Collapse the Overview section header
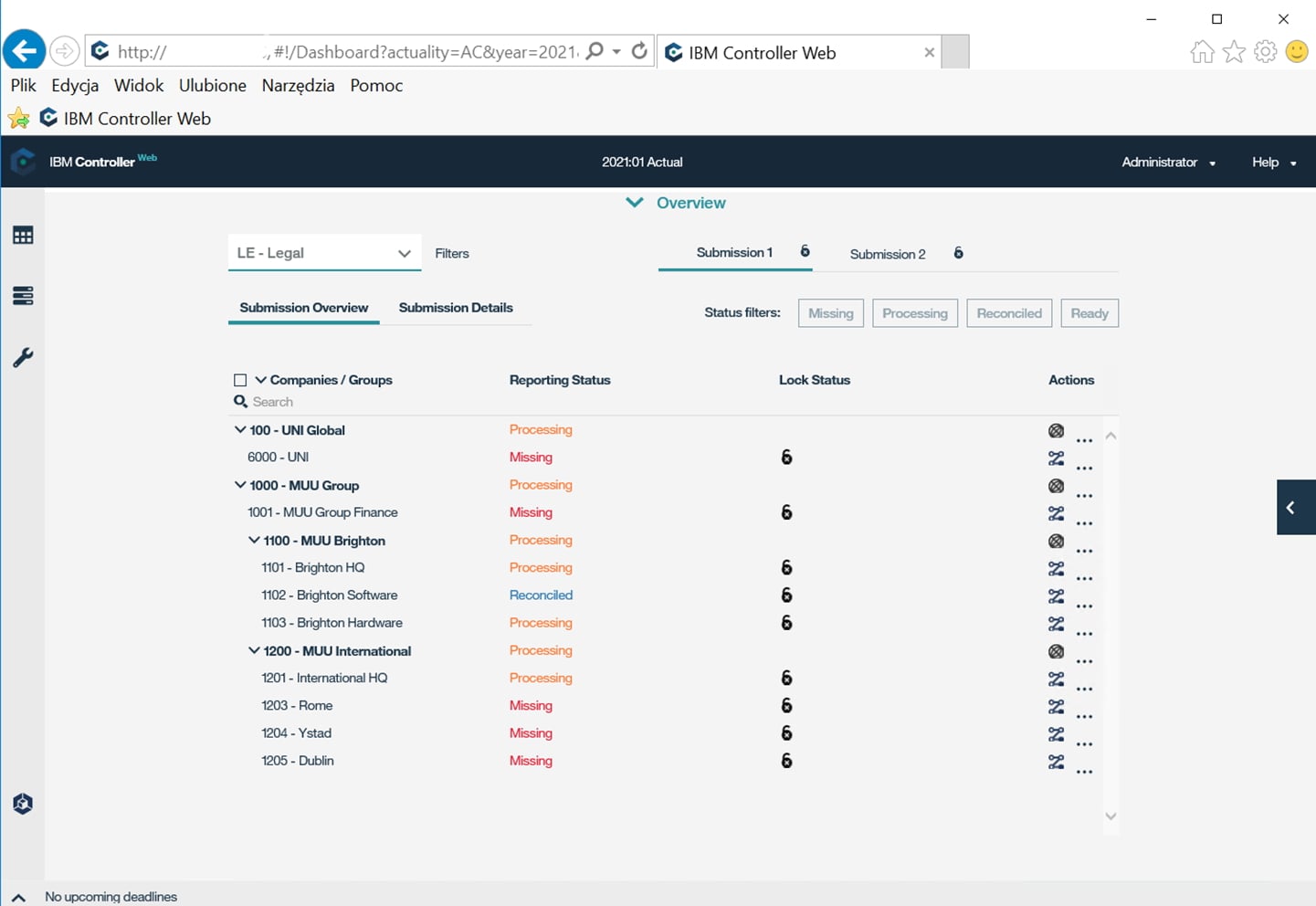 pyautogui.click(x=676, y=203)
